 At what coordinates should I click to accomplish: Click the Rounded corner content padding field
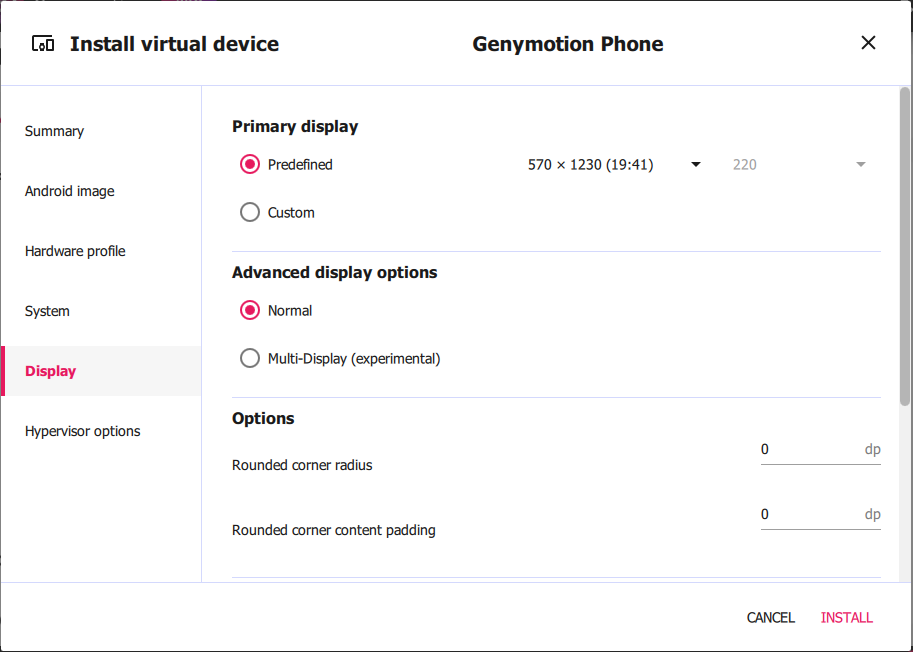tap(820, 515)
